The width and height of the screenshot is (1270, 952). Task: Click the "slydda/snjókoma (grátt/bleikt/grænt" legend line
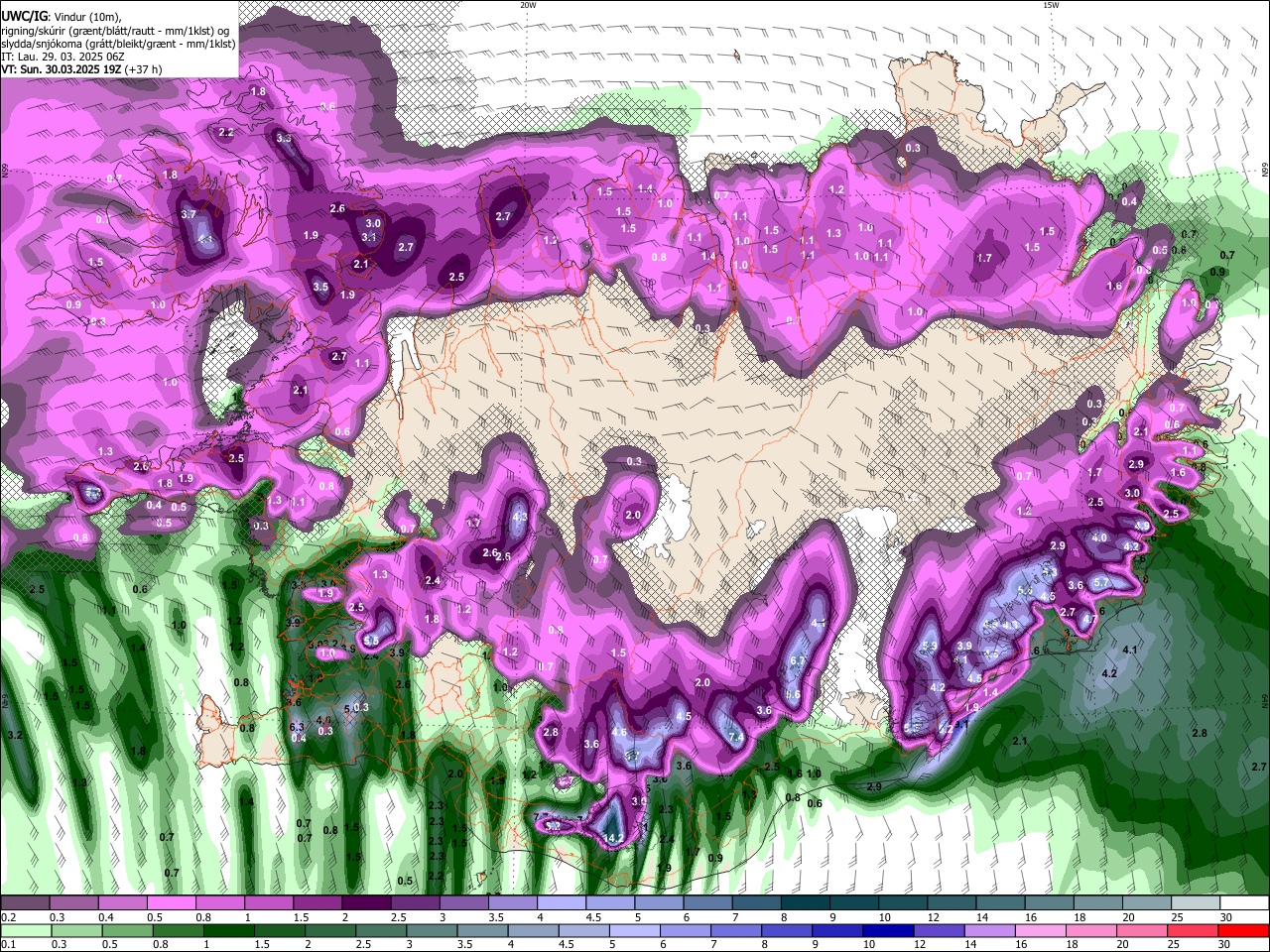[118, 44]
